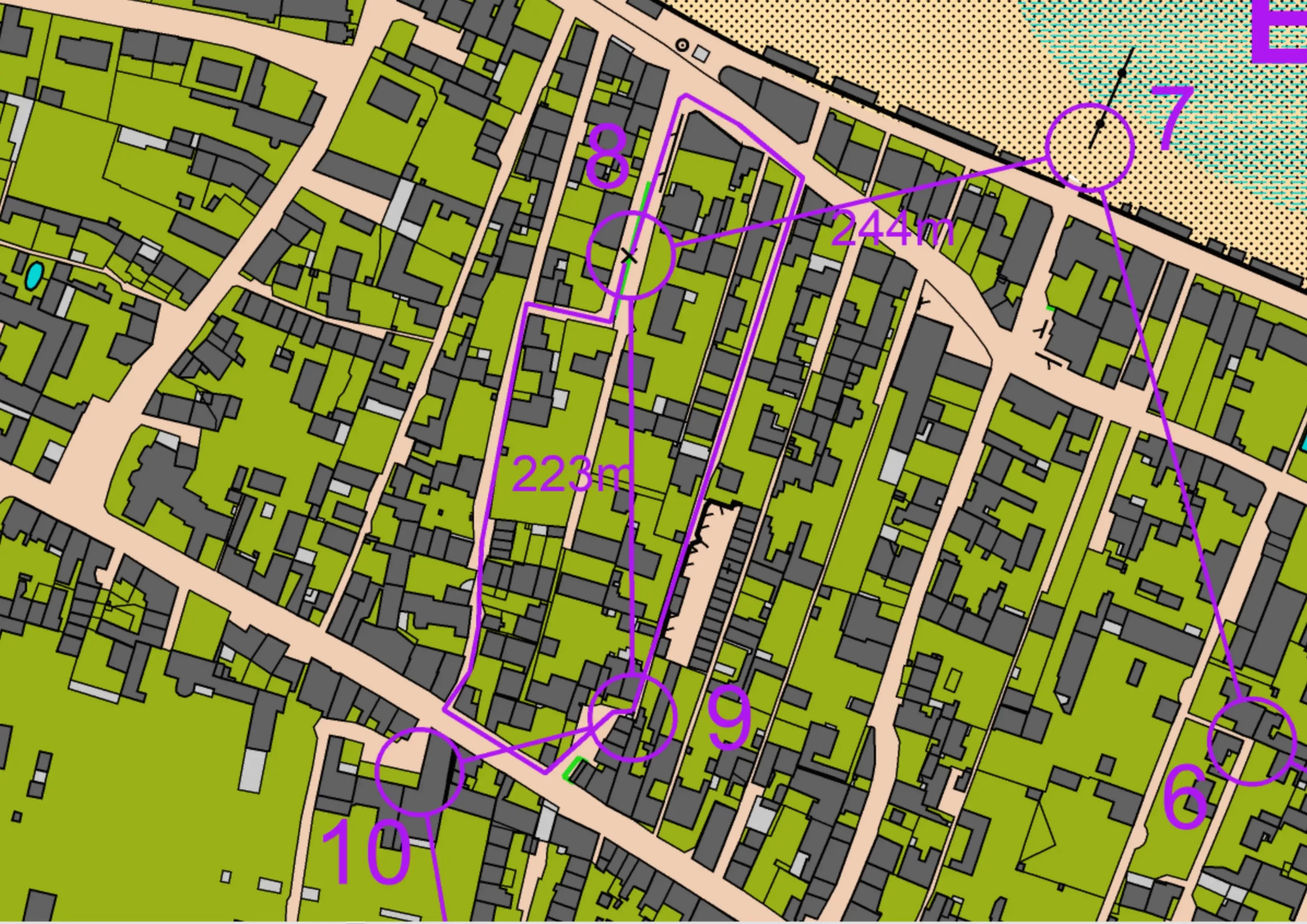Click the black X marker inside control 8
Screen dimensions: 1307x924
pyautogui.click(x=628, y=256)
